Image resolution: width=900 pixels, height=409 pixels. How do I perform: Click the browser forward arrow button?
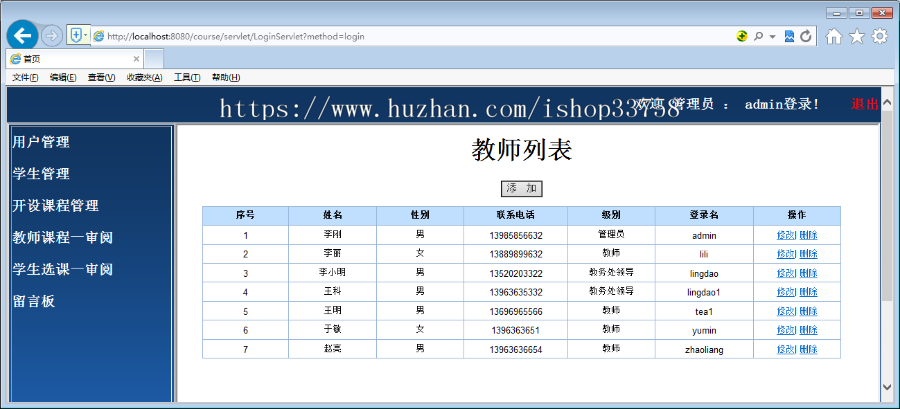pos(52,36)
